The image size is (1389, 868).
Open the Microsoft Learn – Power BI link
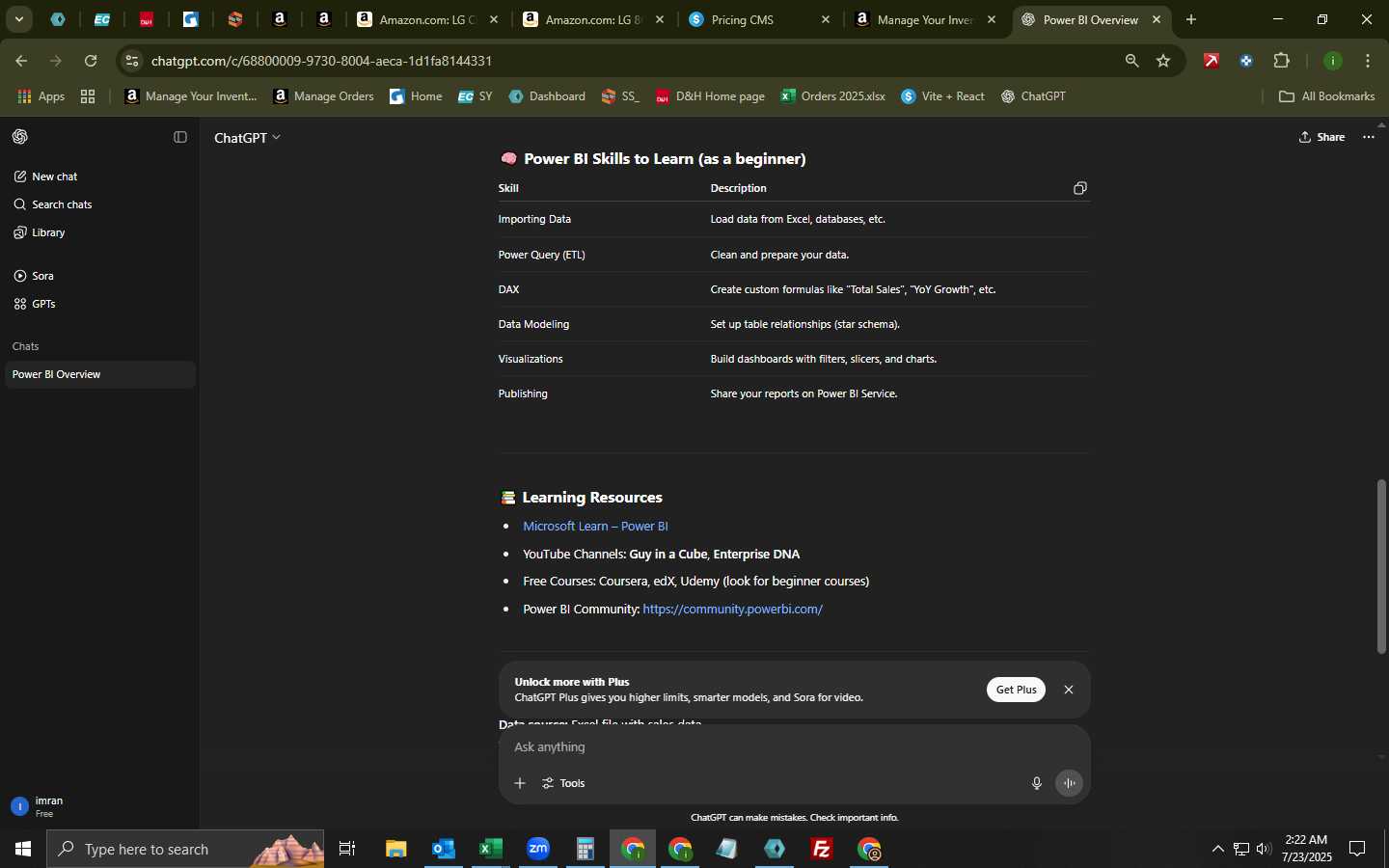(595, 527)
